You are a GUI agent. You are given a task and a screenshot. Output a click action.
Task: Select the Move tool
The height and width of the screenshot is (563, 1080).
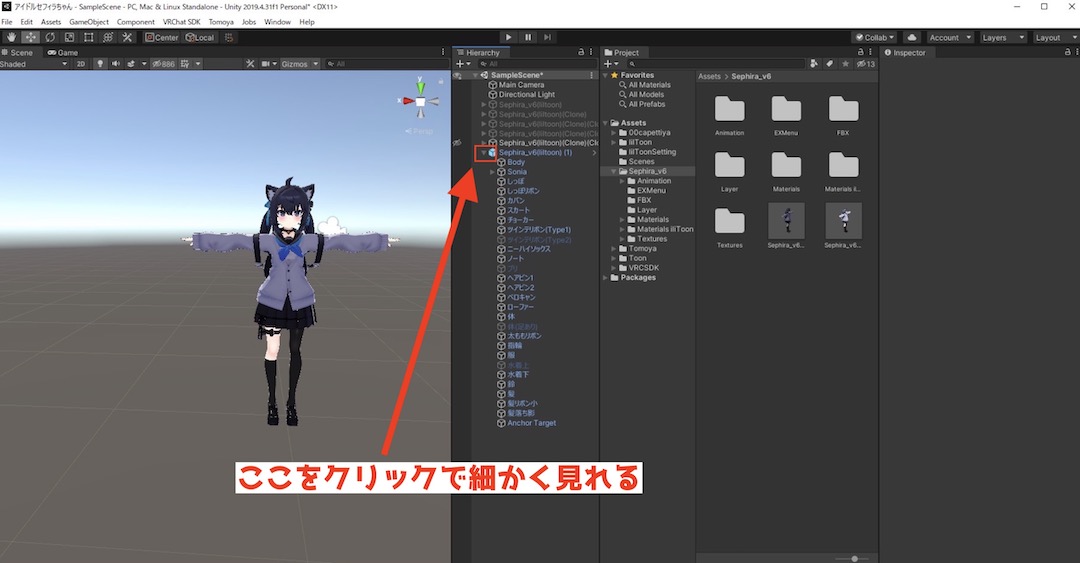coord(30,37)
